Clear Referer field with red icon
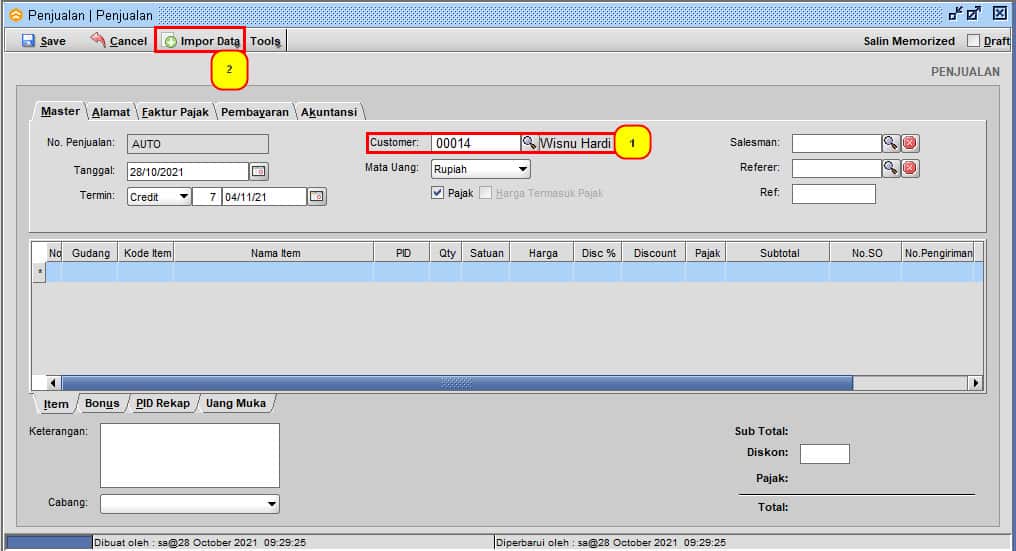This screenshot has height=551, width=1016. 909,168
